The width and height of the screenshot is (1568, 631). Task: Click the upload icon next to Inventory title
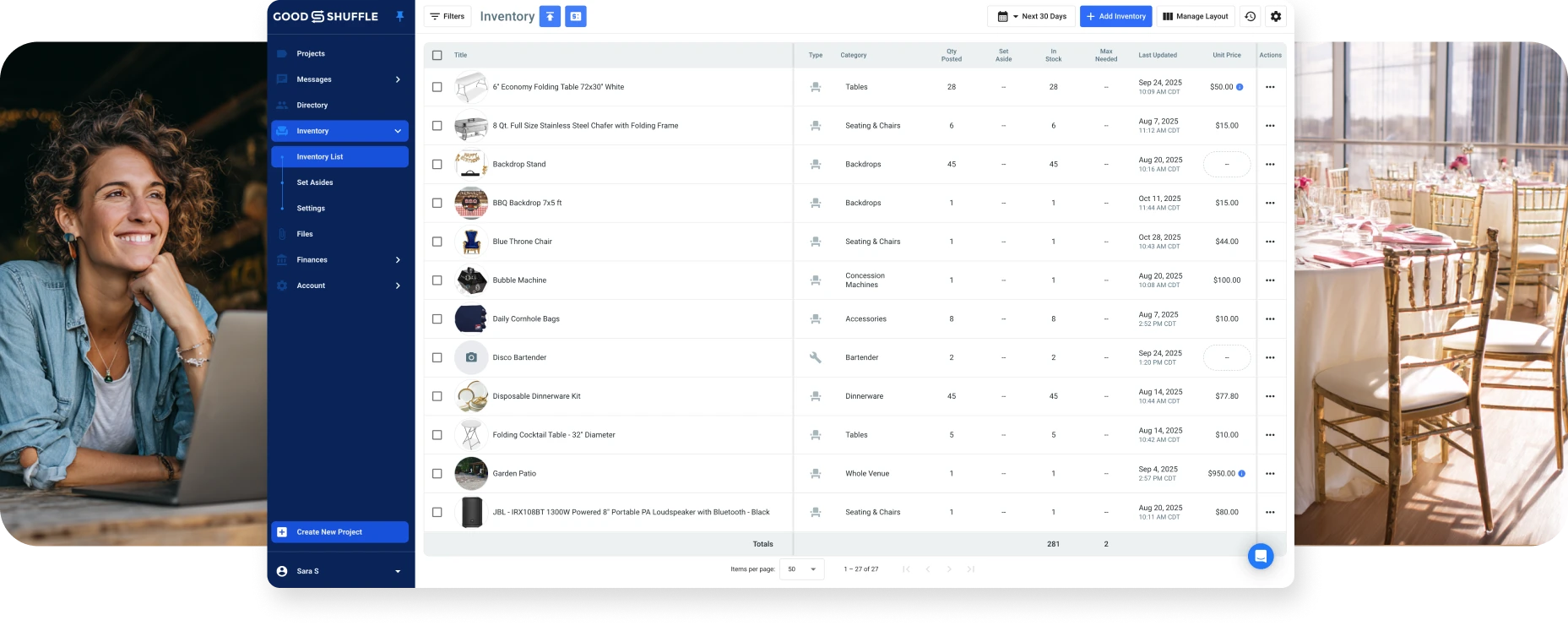[550, 16]
